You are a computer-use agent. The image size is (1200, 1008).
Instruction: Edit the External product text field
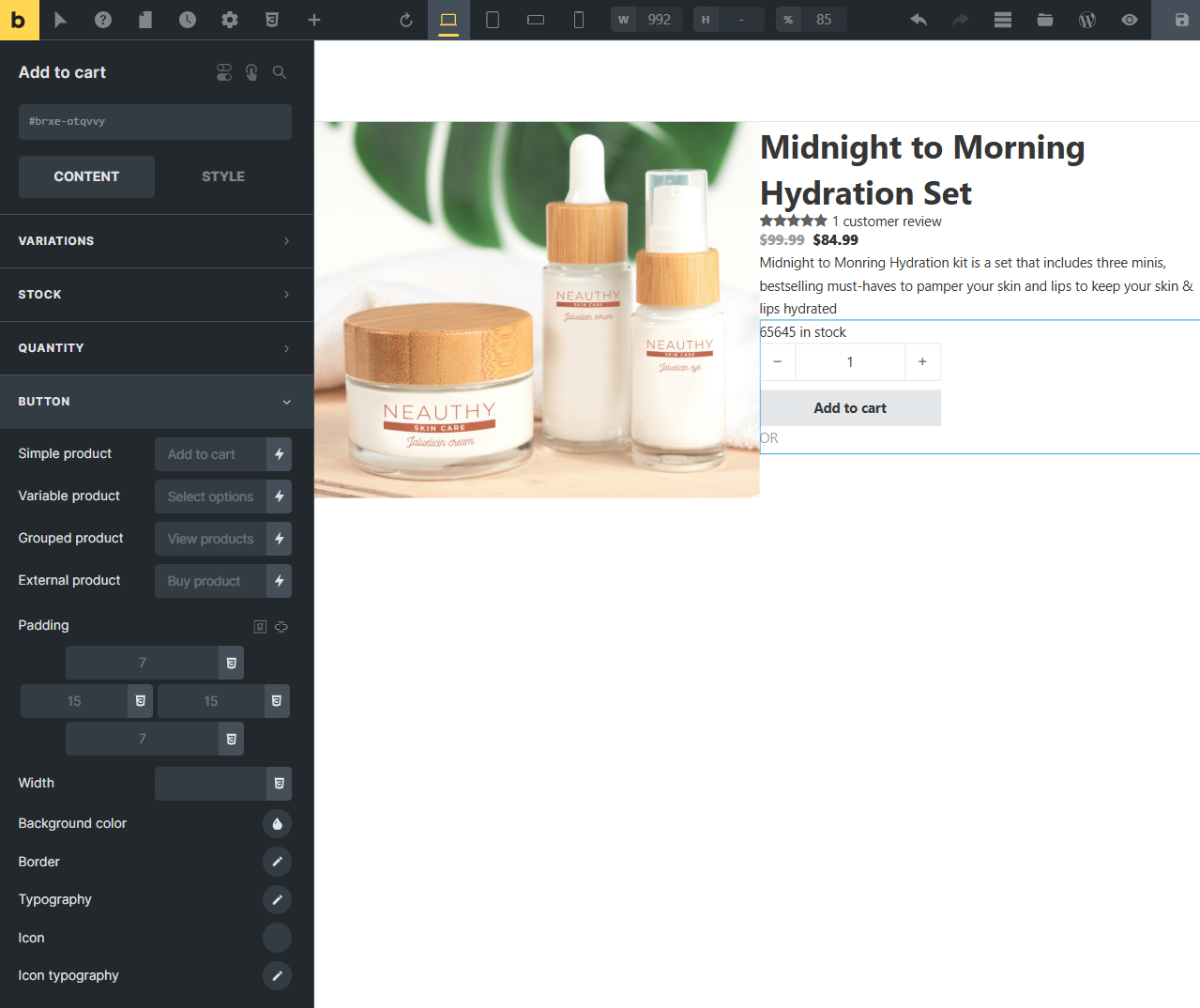(210, 581)
